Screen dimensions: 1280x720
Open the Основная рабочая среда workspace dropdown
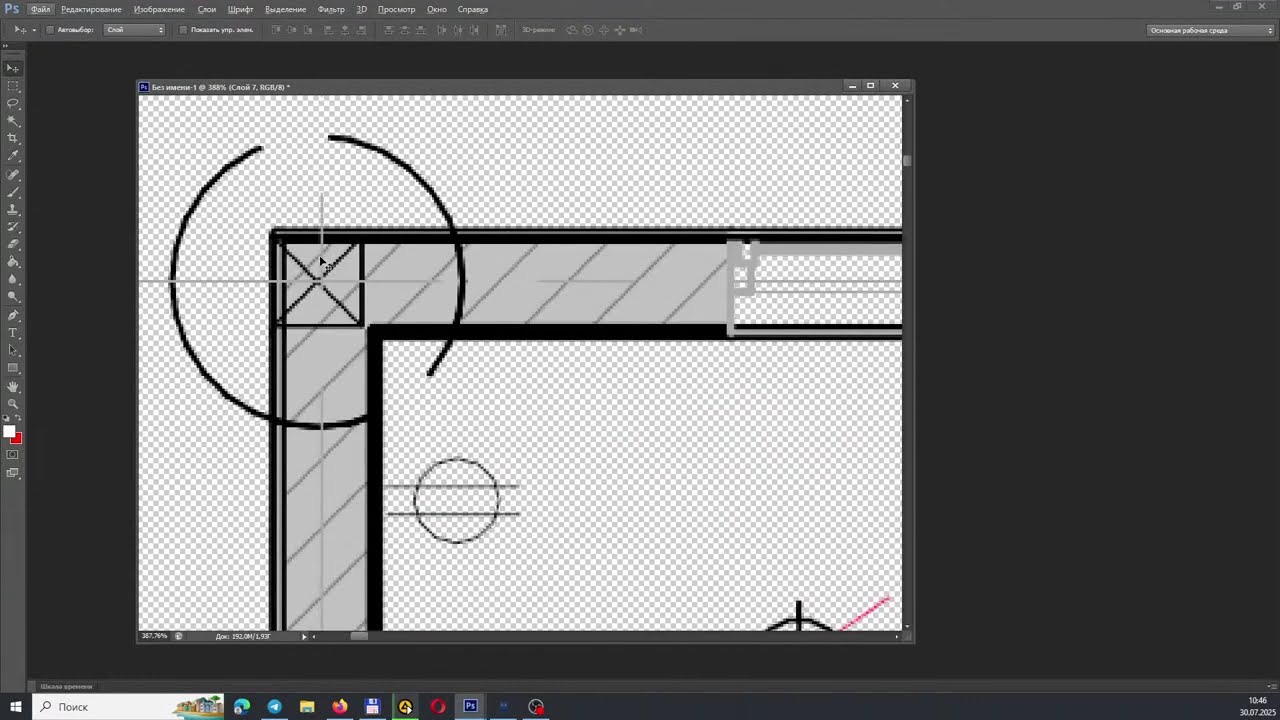[x=1211, y=30]
